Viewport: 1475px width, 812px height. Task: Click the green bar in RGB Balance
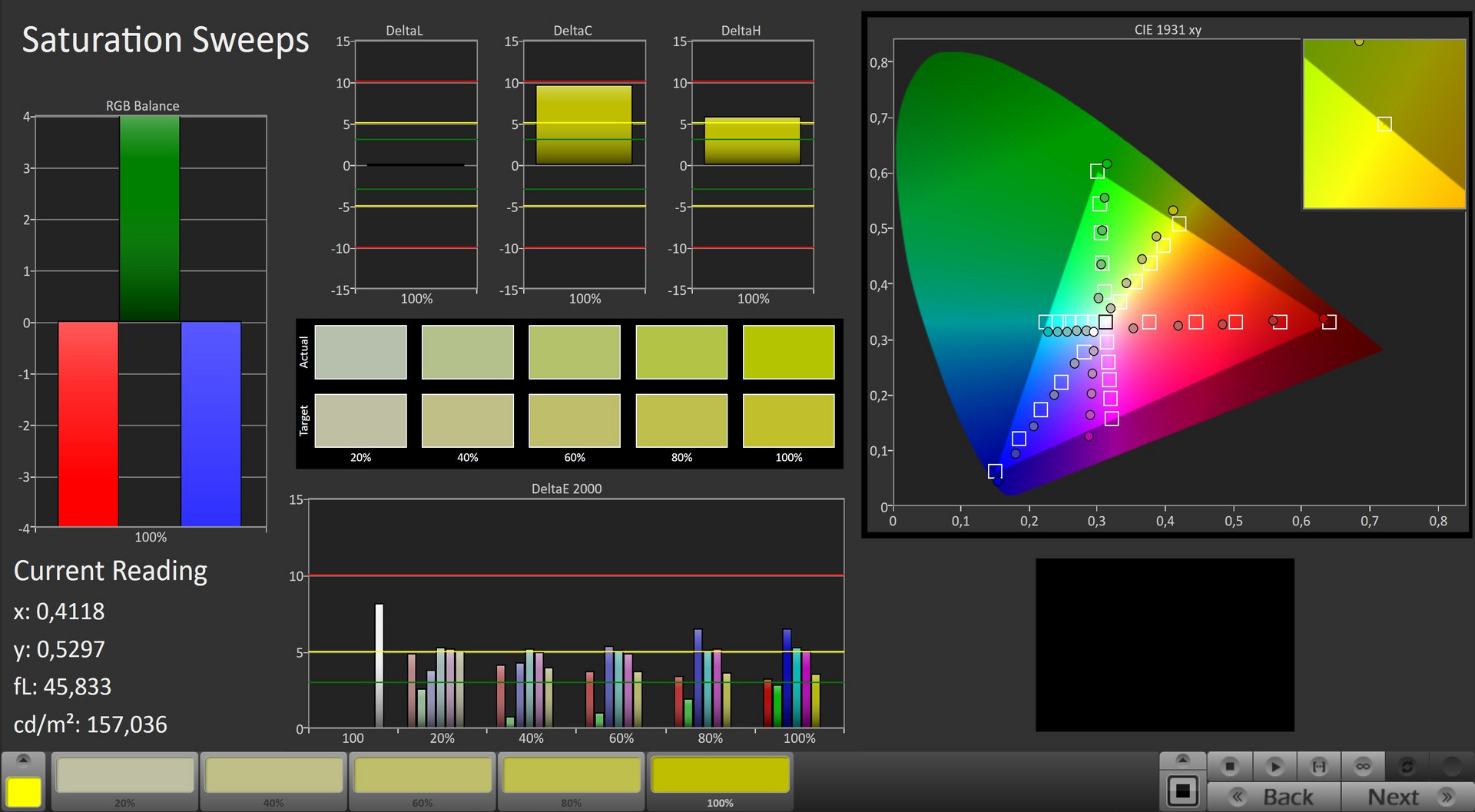coord(150,219)
